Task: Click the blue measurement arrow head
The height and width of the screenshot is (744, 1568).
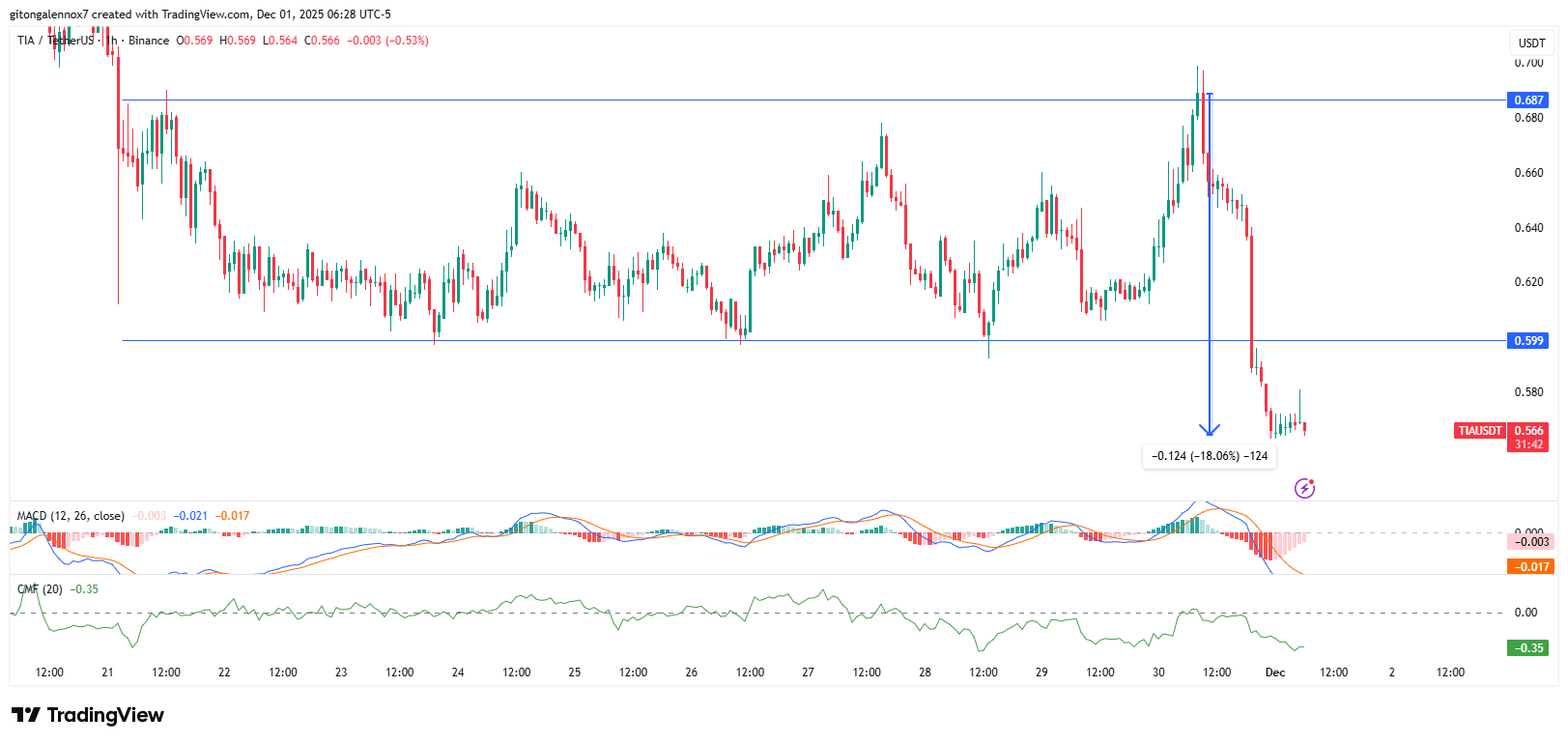Action: pos(1209,429)
